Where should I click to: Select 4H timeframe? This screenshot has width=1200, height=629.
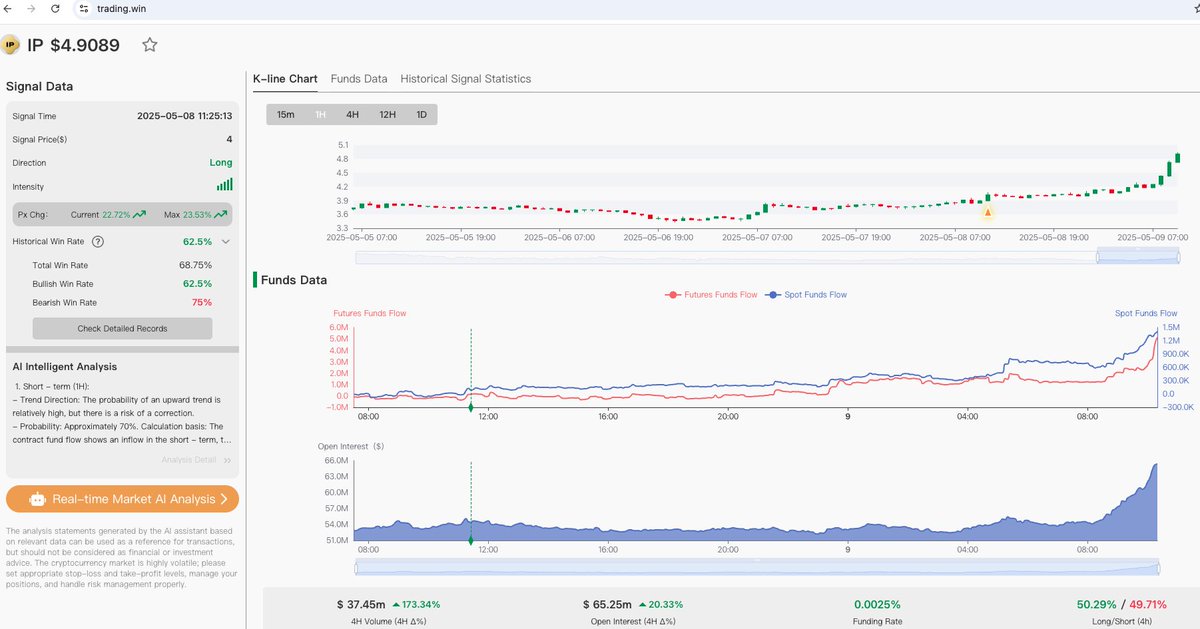point(352,115)
